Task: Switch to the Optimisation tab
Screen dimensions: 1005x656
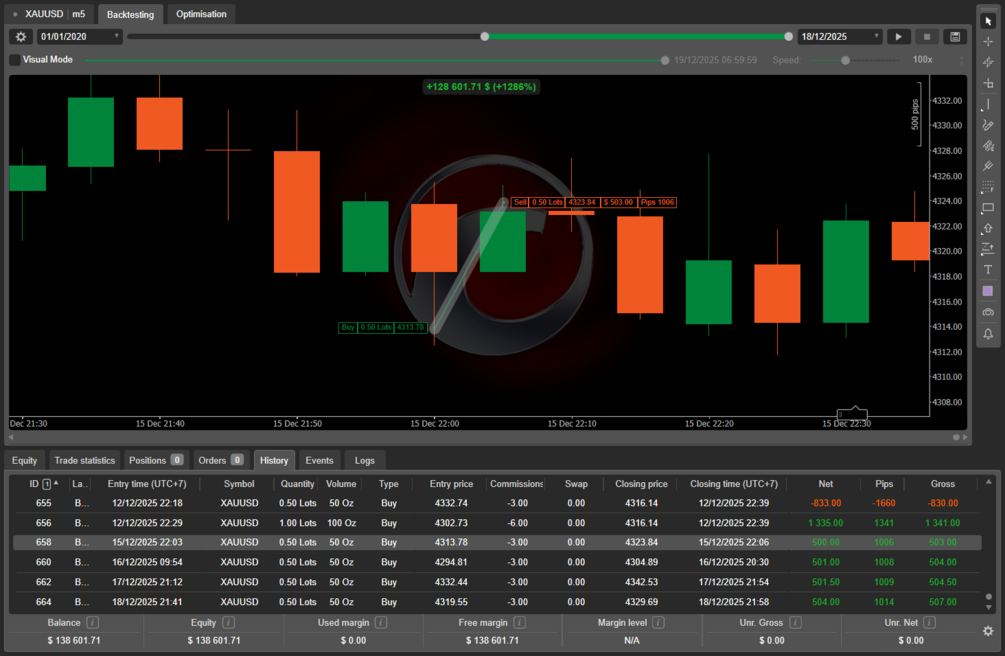Action: 201,14
